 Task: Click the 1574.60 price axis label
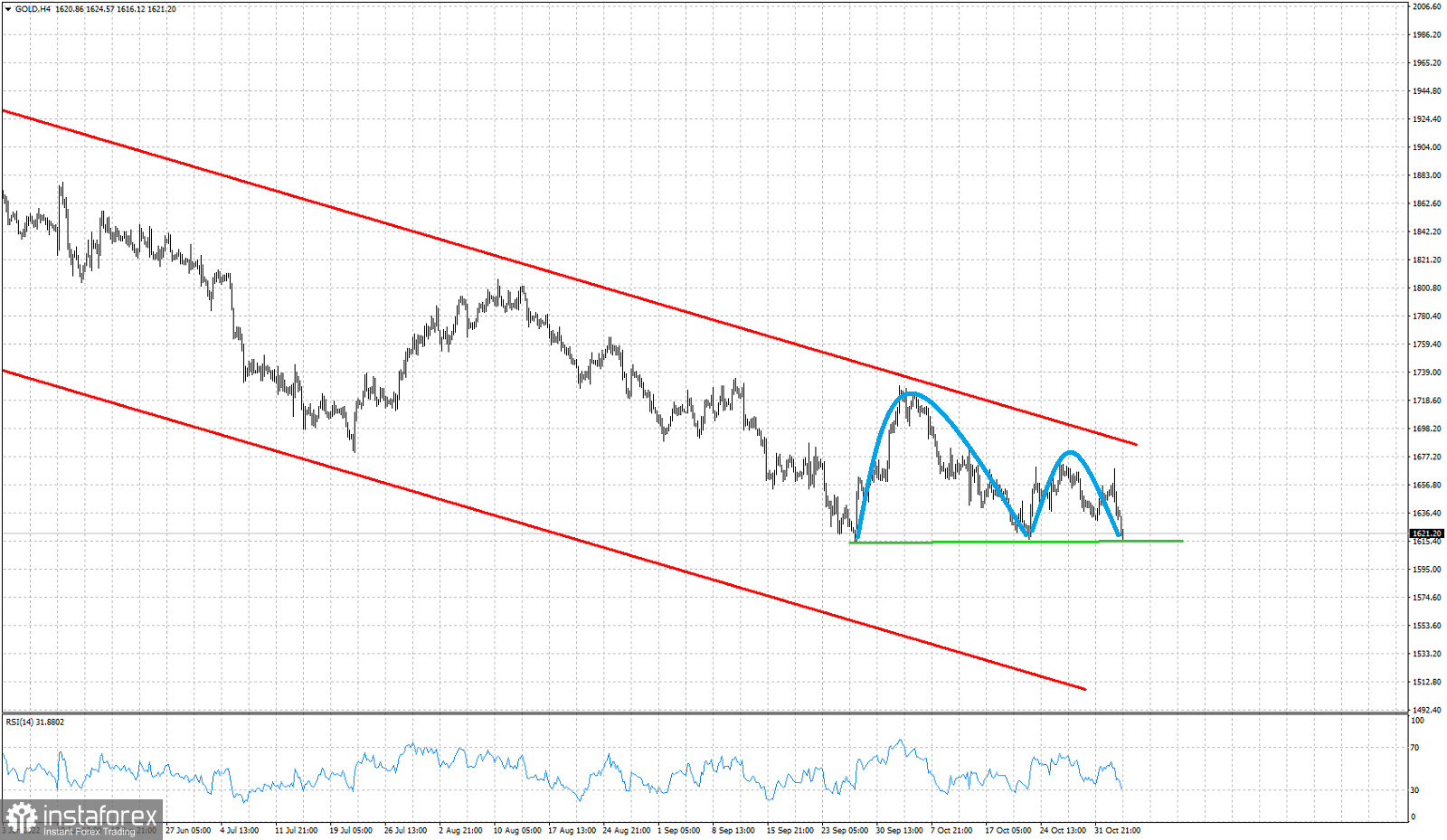pyautogui.click(x=1427, y=597)
